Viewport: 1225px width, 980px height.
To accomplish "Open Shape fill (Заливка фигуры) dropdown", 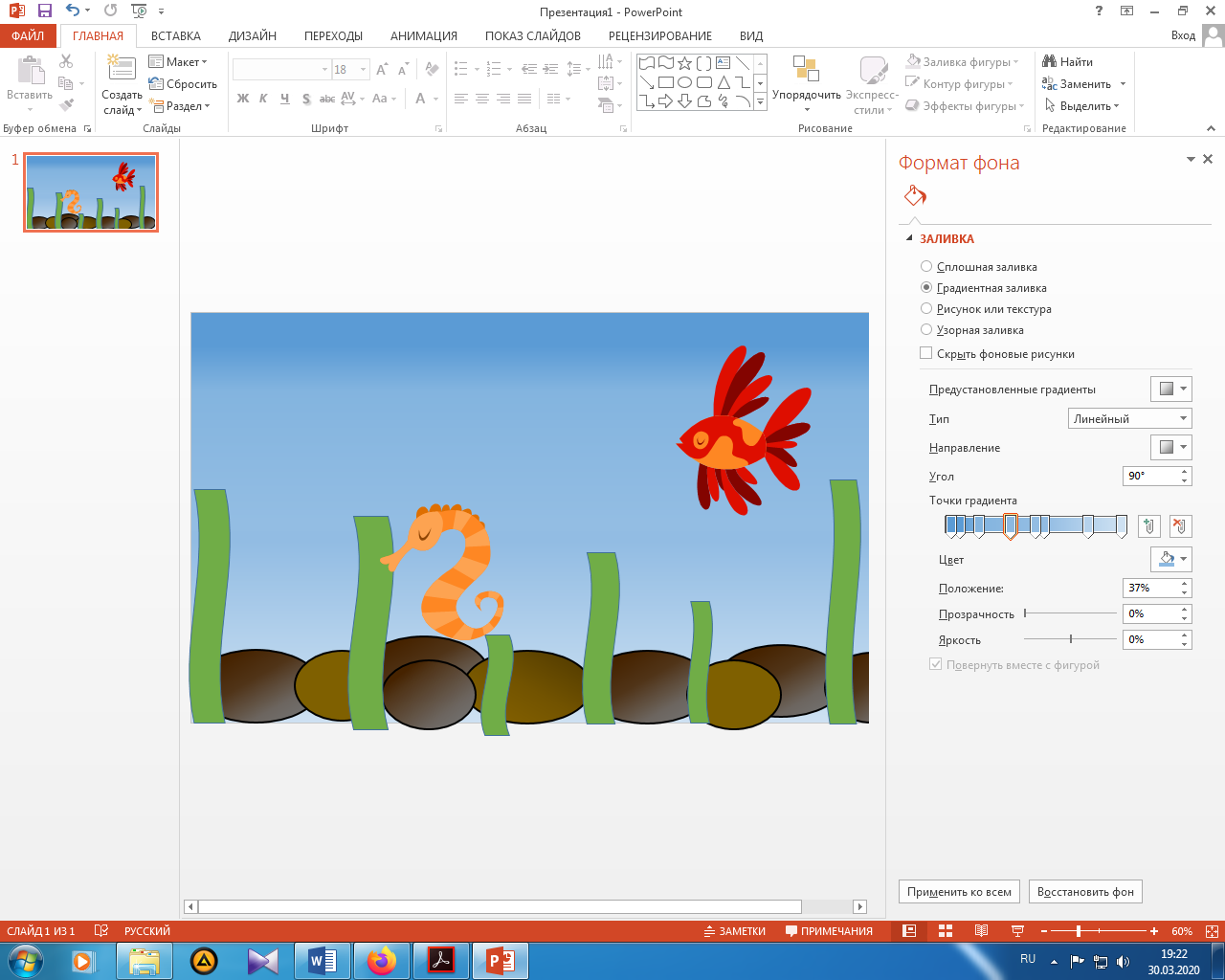I will (x=962, y=62).
